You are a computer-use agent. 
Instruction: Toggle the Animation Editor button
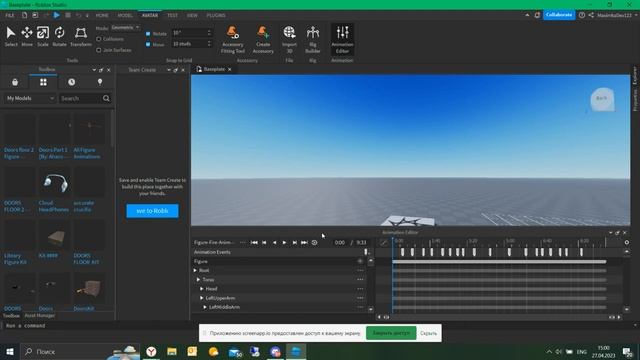(342, 40)
